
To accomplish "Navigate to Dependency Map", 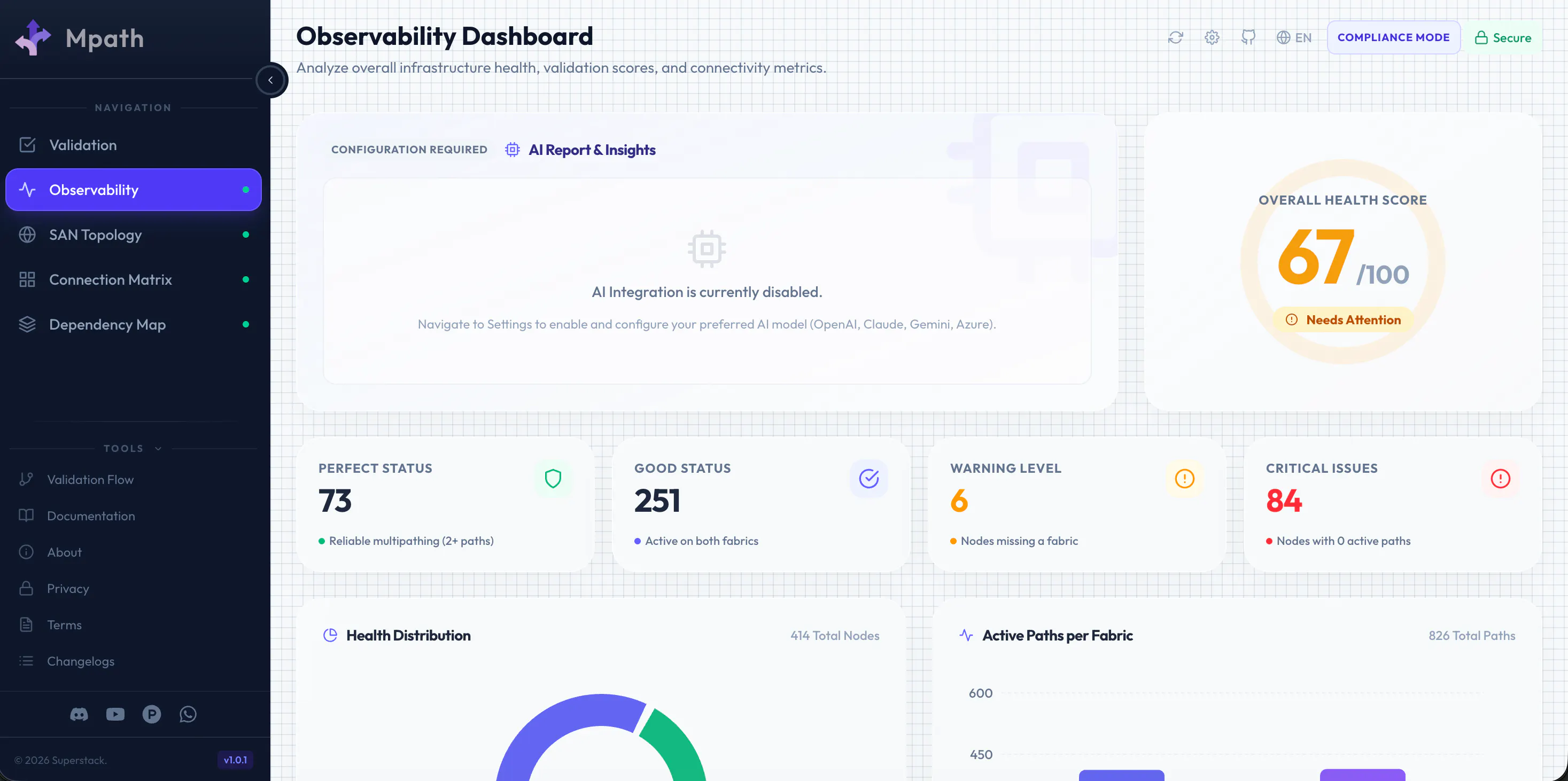I will (x=133, y=325).
